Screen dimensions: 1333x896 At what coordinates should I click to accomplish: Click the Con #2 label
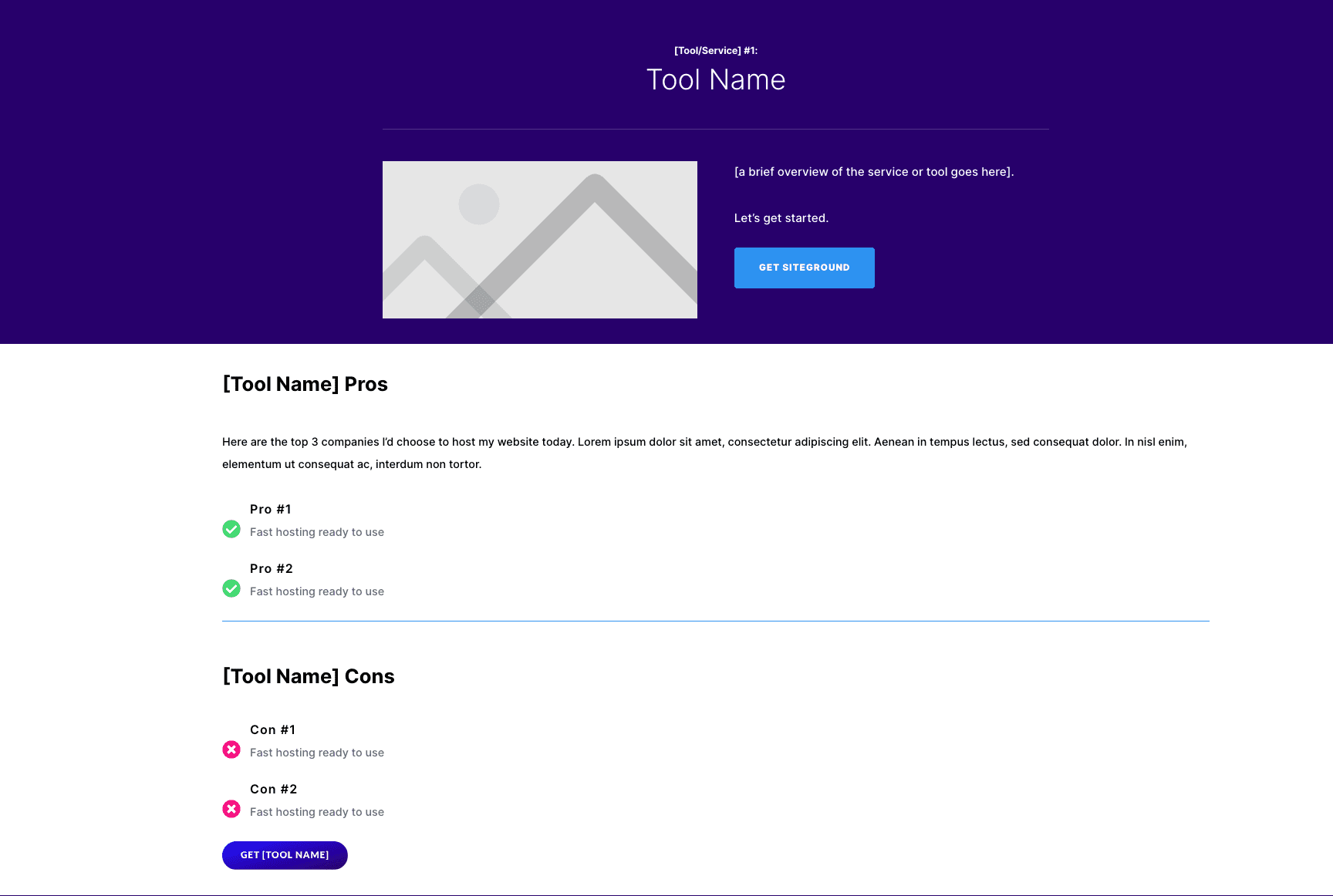tap(273, 789)
